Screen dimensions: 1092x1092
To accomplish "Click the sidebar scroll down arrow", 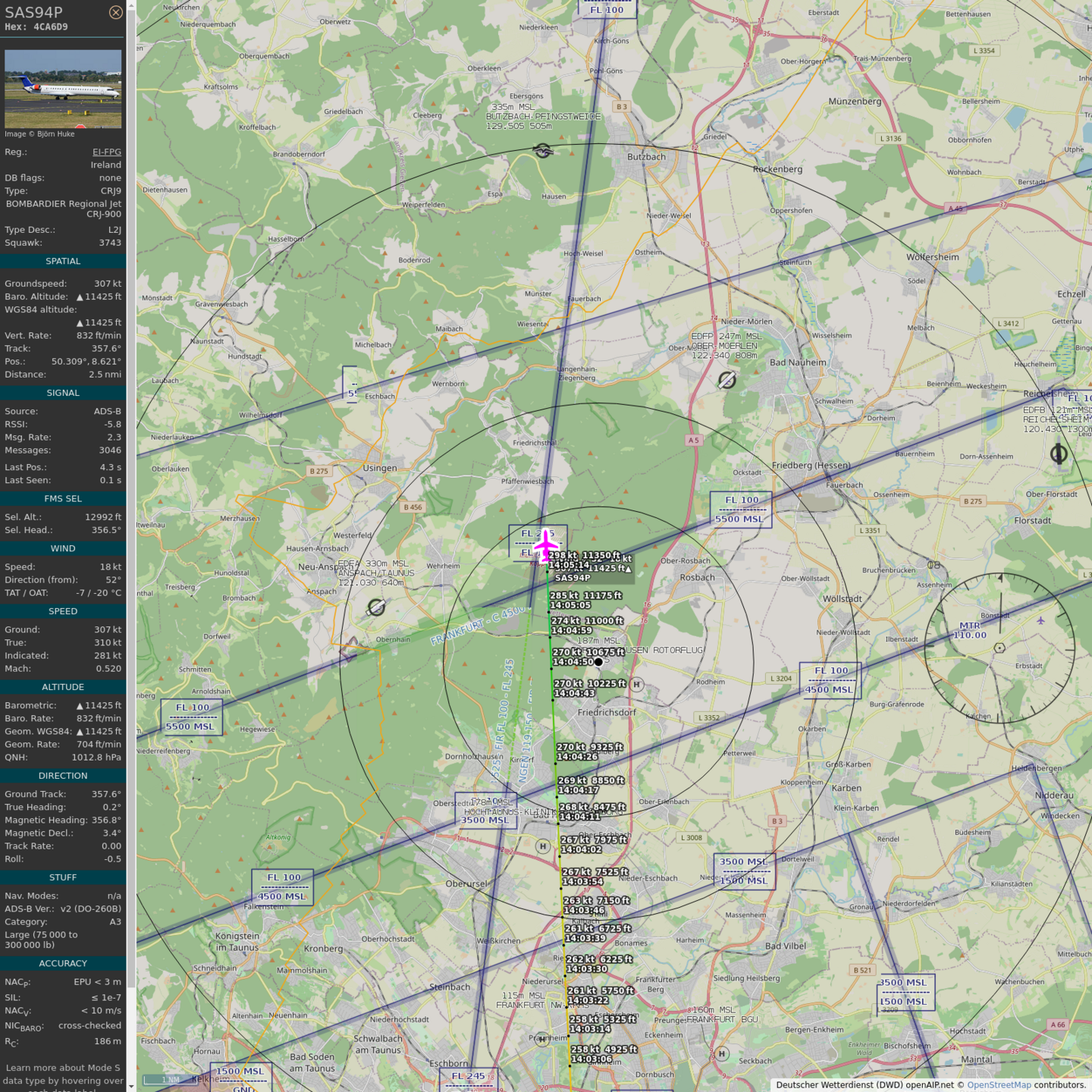I will [x=131, y=1086].
